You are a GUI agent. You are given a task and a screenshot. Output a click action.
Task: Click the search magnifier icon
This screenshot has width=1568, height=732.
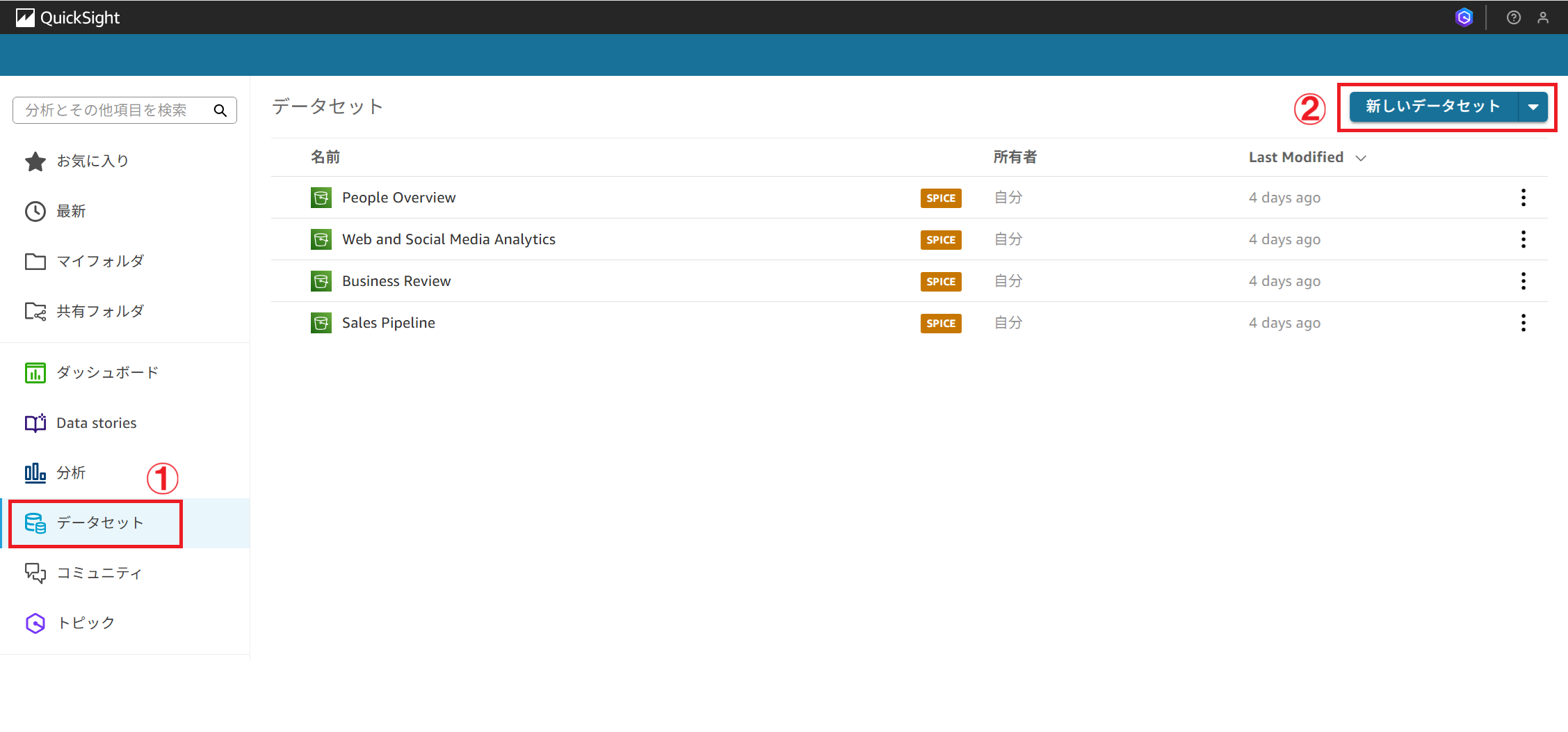[x=220, y=110]
